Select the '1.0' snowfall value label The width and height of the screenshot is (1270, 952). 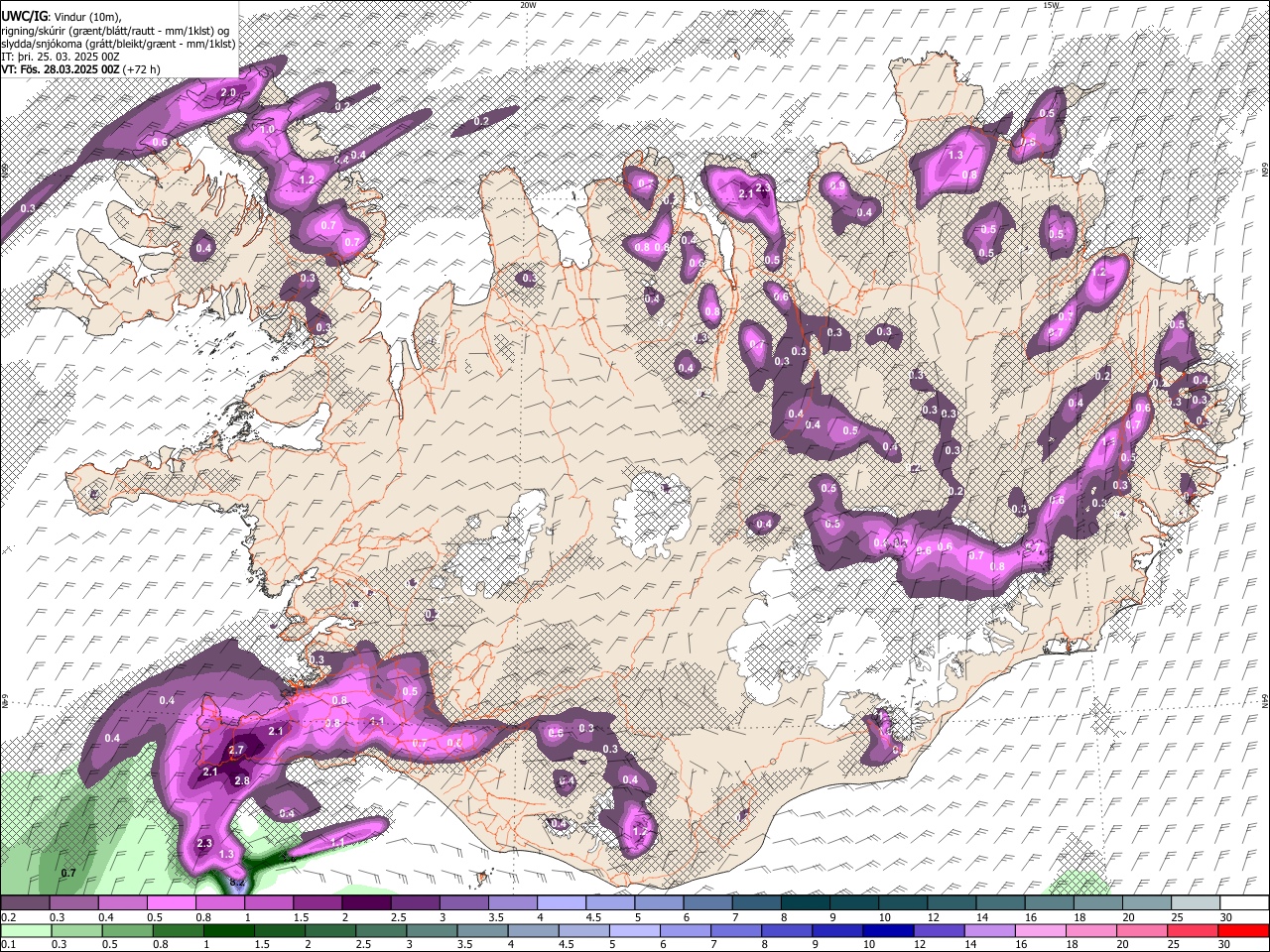click(267, 130)
